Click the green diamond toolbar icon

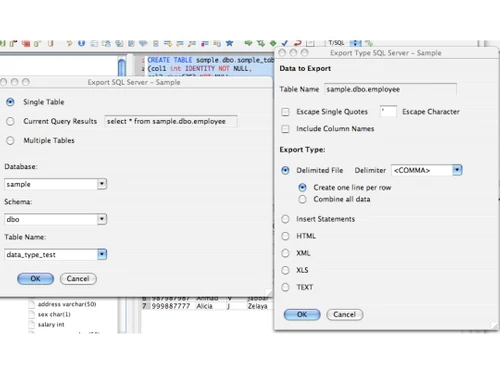point(273,43)
